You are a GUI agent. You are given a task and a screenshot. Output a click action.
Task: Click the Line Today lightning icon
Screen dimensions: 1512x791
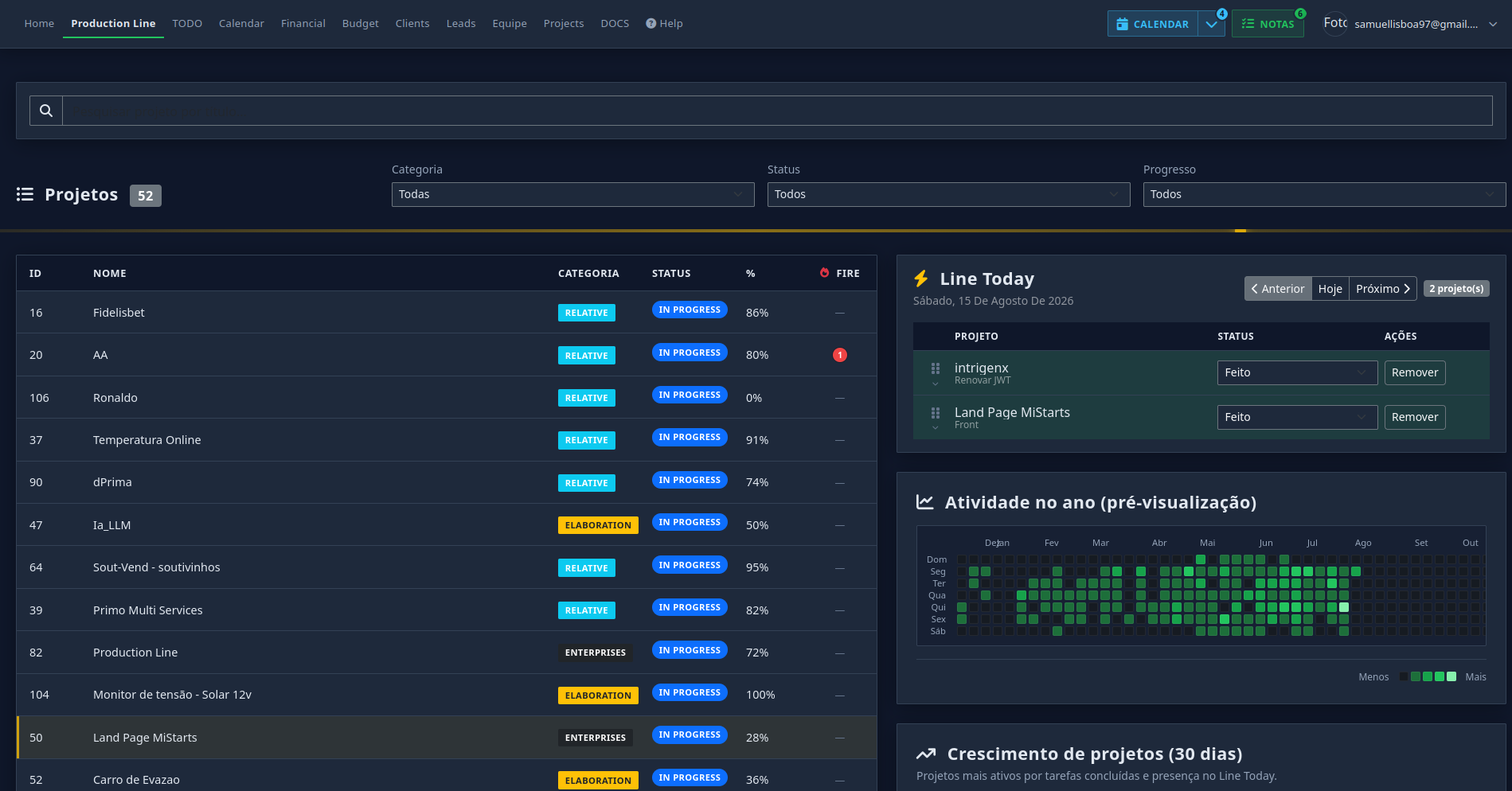coord(921,279)
